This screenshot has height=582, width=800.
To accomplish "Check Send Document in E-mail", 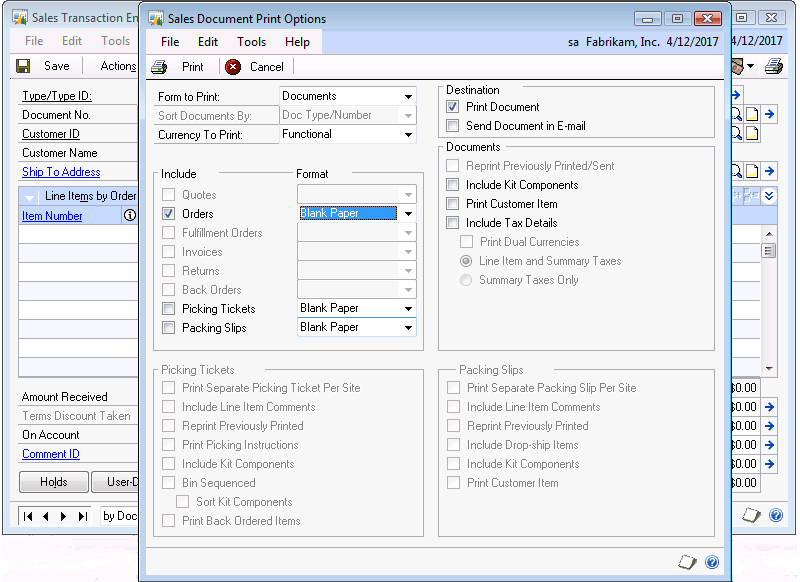I will coord(453,126).
